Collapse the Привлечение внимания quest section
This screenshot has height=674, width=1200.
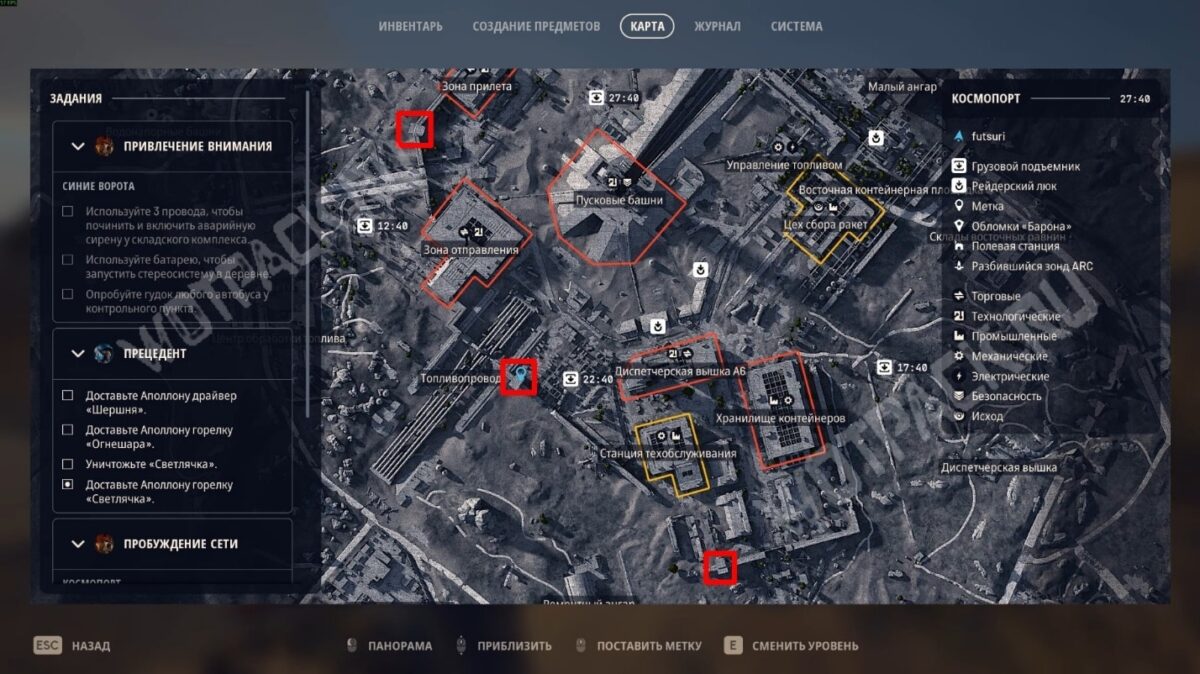[78, 146]
